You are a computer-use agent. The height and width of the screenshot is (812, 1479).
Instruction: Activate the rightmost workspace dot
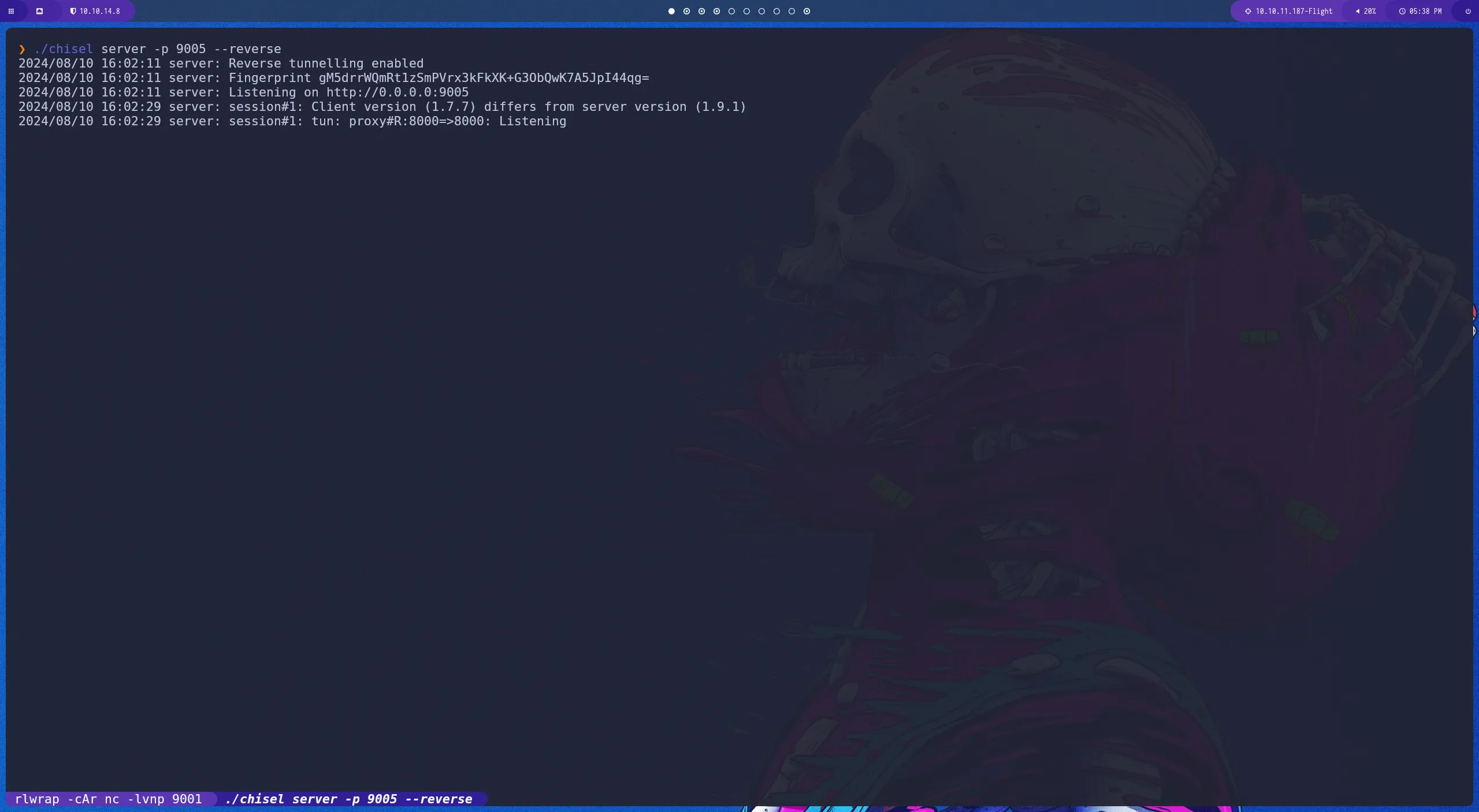[807, 11]
